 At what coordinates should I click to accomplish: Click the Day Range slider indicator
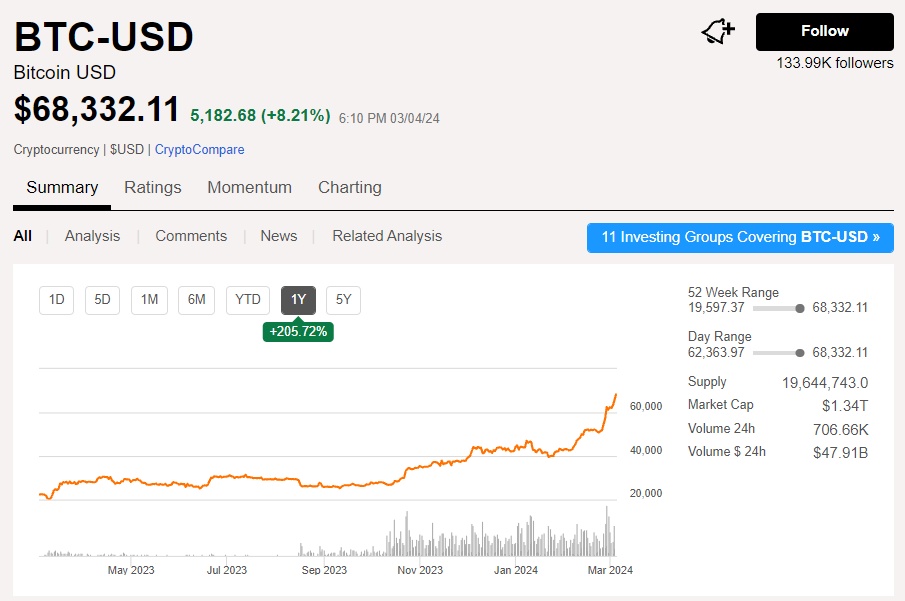tap(800, 352)
